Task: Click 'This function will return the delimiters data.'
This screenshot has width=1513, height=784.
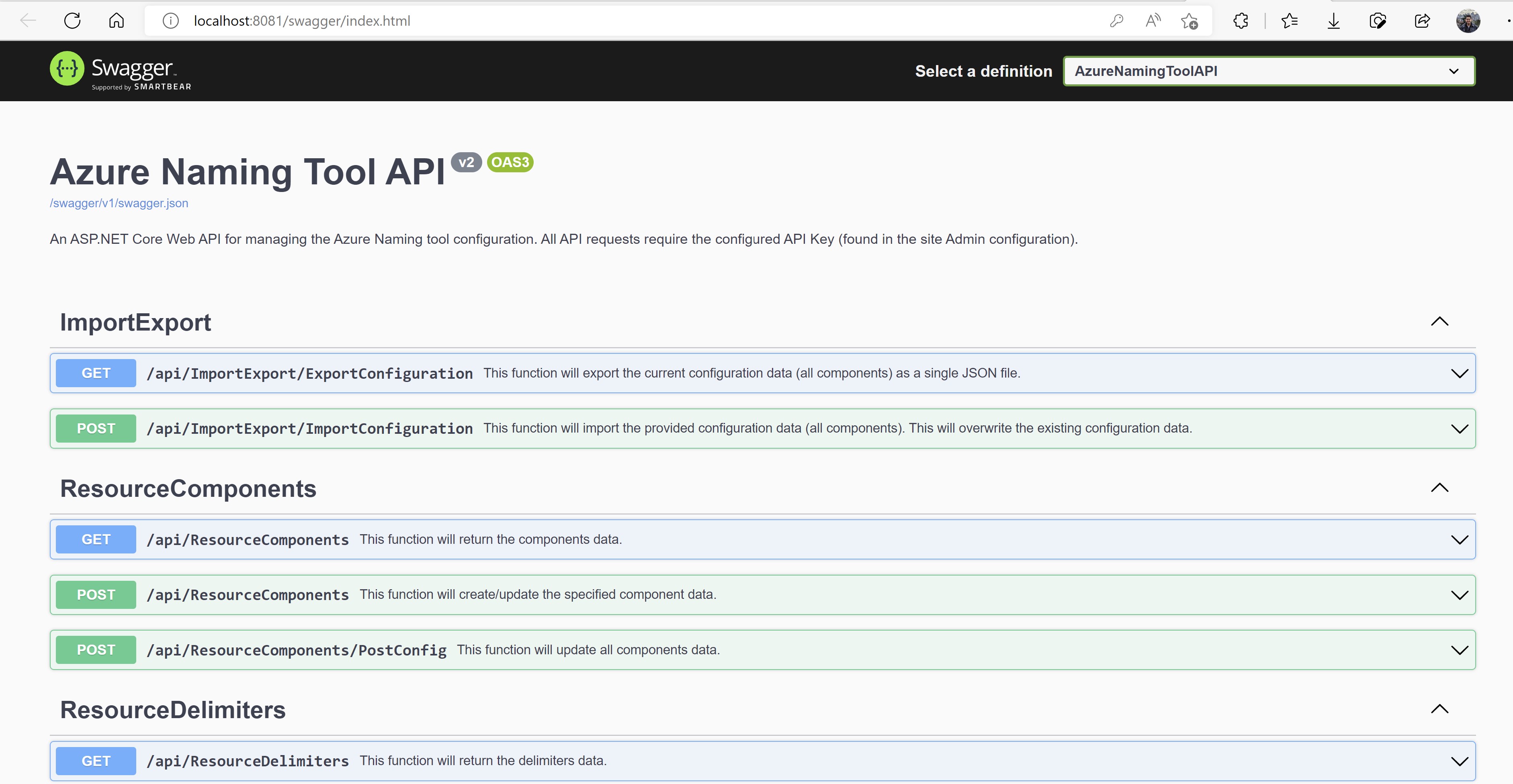Action: pyautogui.click(x=483, y=761)
